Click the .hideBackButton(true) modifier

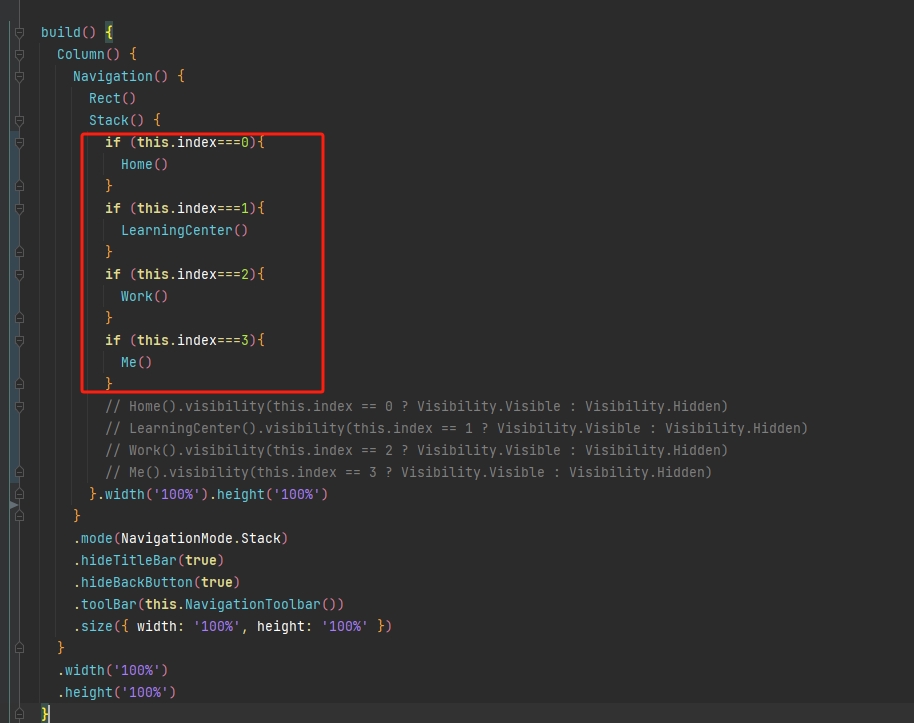coord(157,582)
